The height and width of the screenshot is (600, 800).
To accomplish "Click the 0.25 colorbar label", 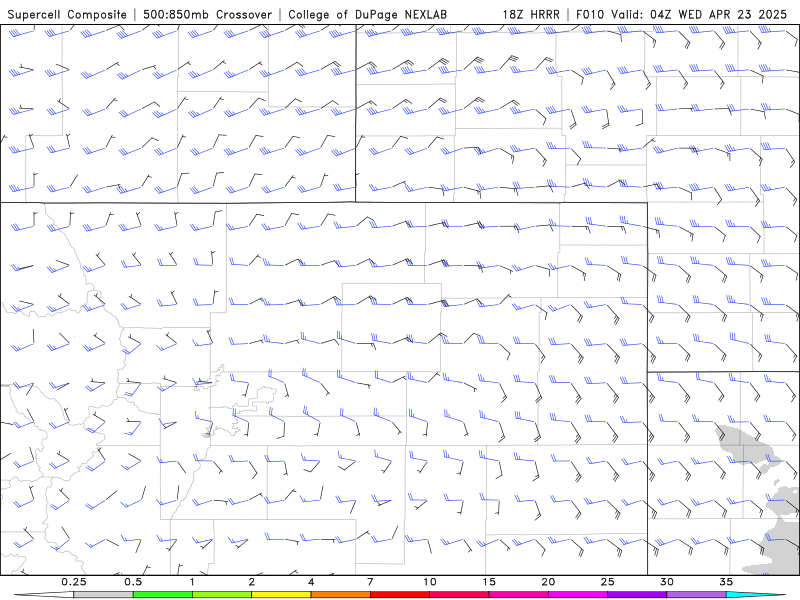I will (74, 582).
